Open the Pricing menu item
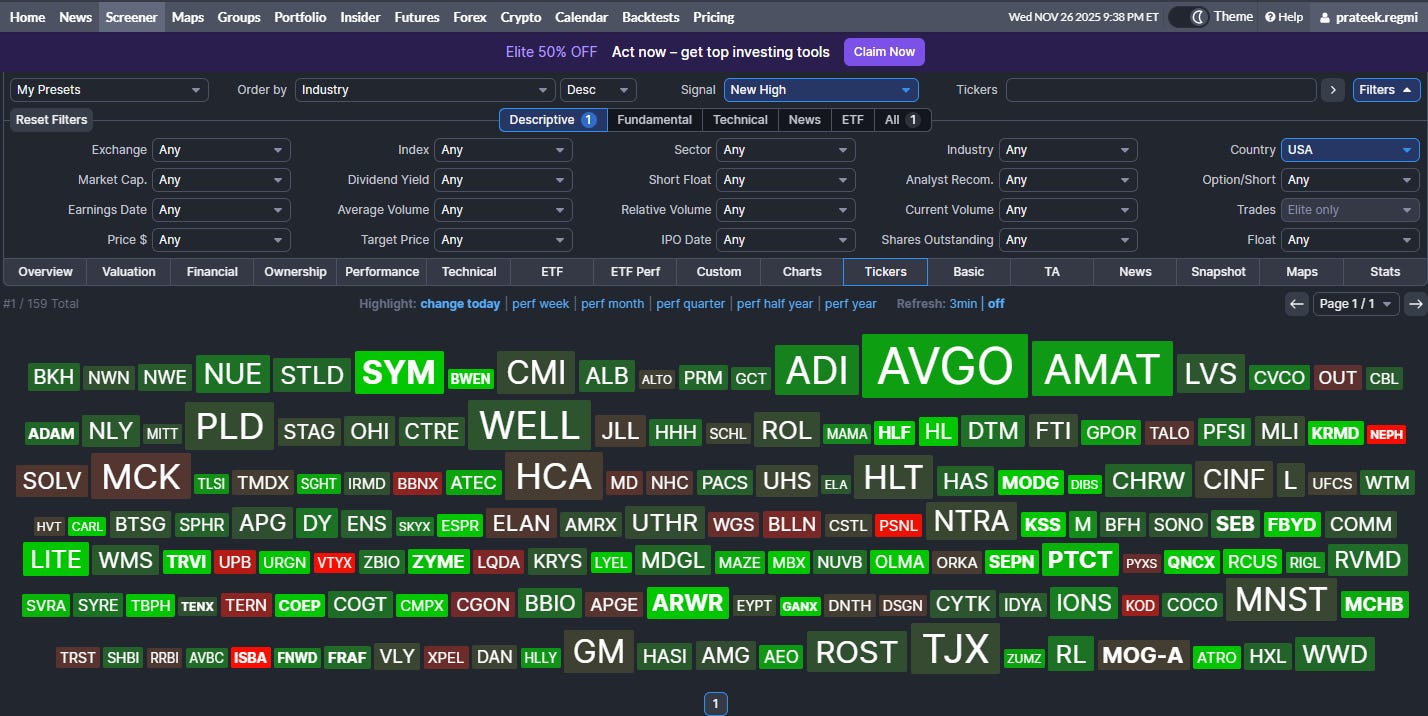The width and height of the screenshot is (1428, 716). [x=713, y=17]
